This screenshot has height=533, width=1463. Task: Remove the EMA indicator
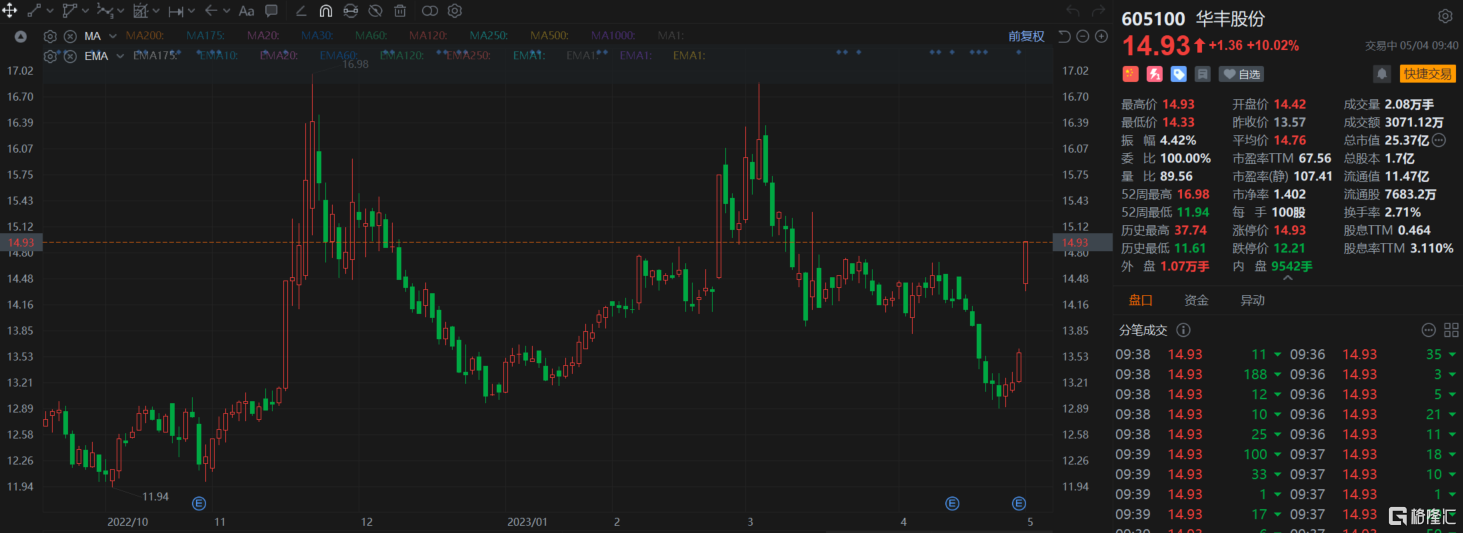click(x=69, y=55)
